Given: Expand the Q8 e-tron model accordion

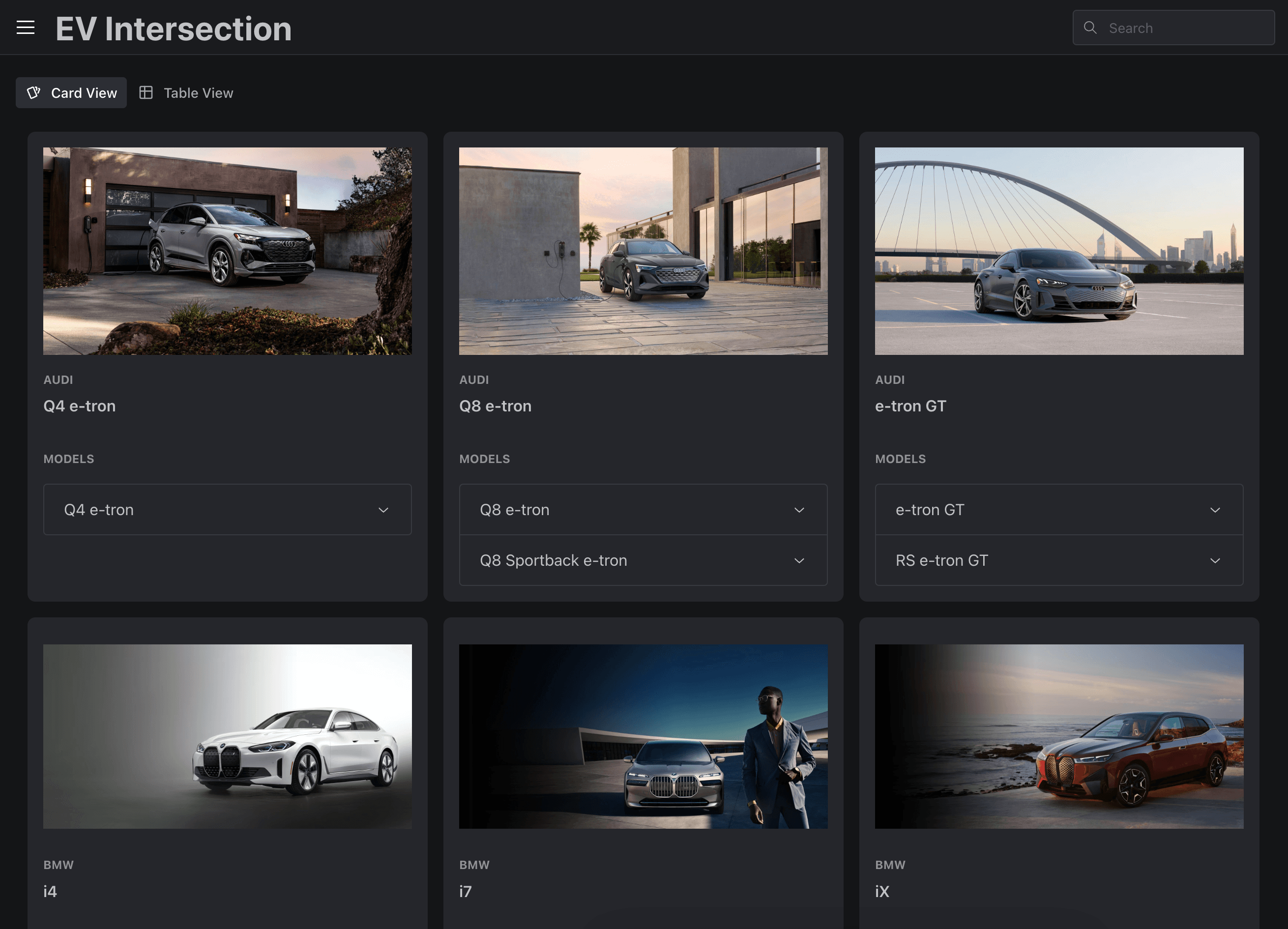Looking at the screenshot, I should click(x=643, y=509).
